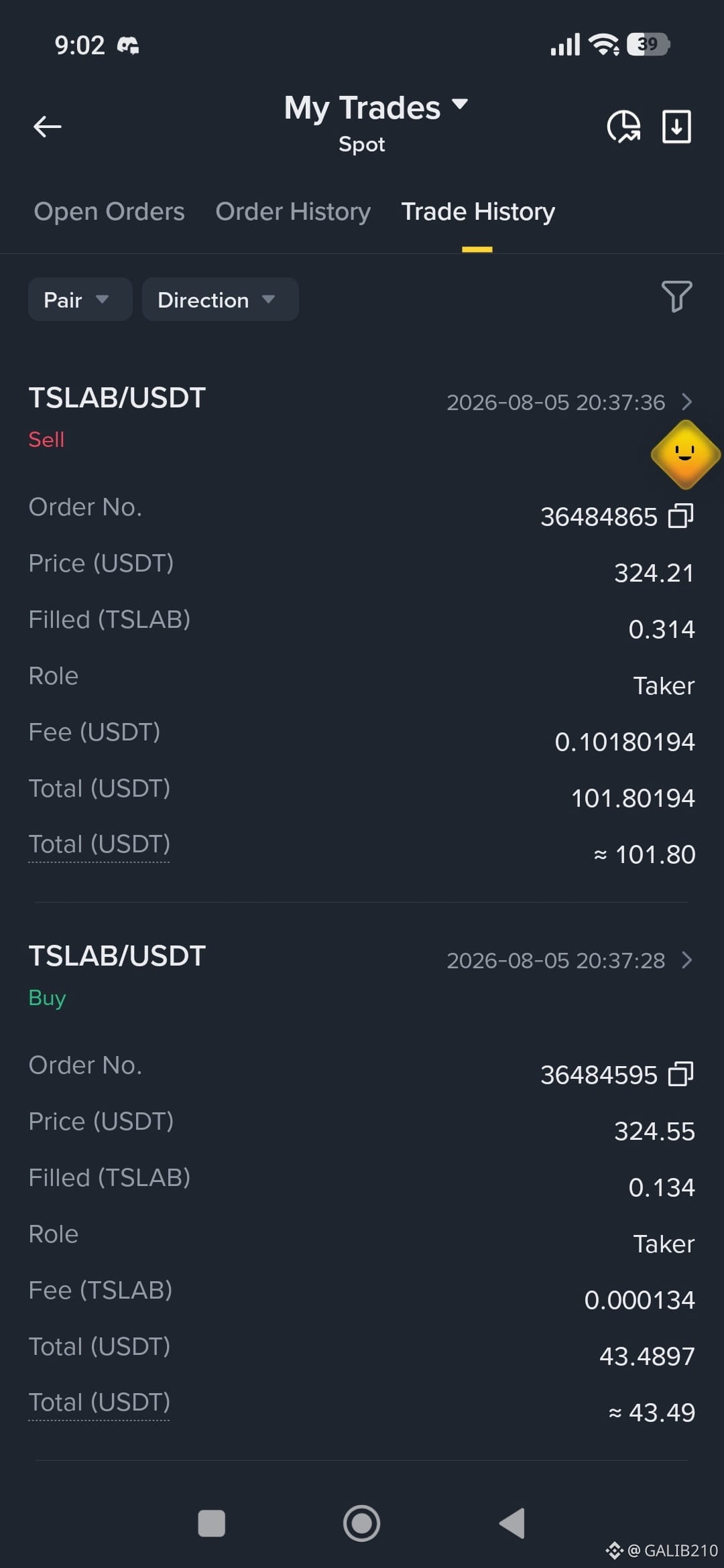This screenshot has height=1568, width=724.
Task: Tap the TSLAB/USDT Buy trade heading
Action: point(117,956)
